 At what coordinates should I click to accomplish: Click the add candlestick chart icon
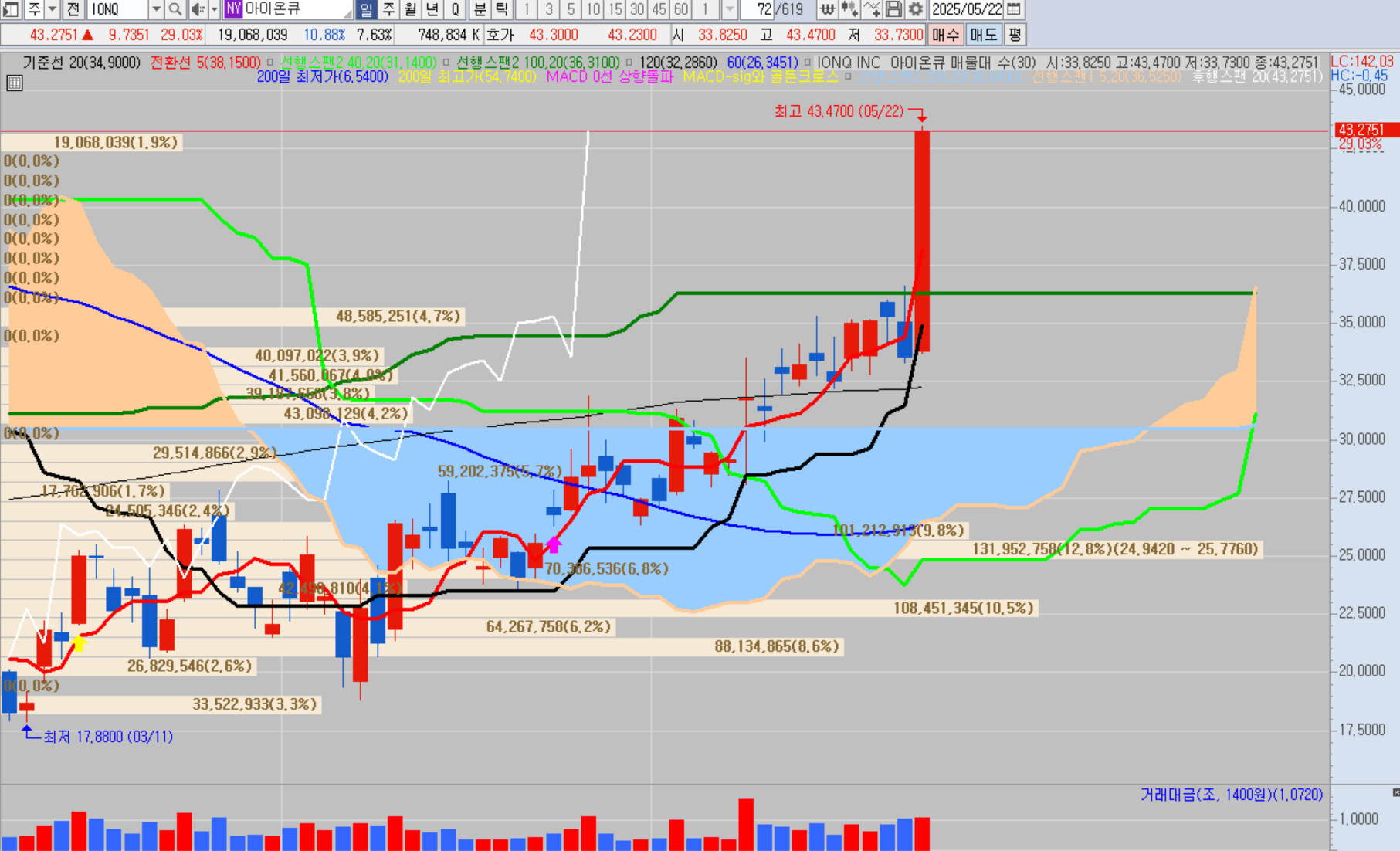[x=849, y=9]
